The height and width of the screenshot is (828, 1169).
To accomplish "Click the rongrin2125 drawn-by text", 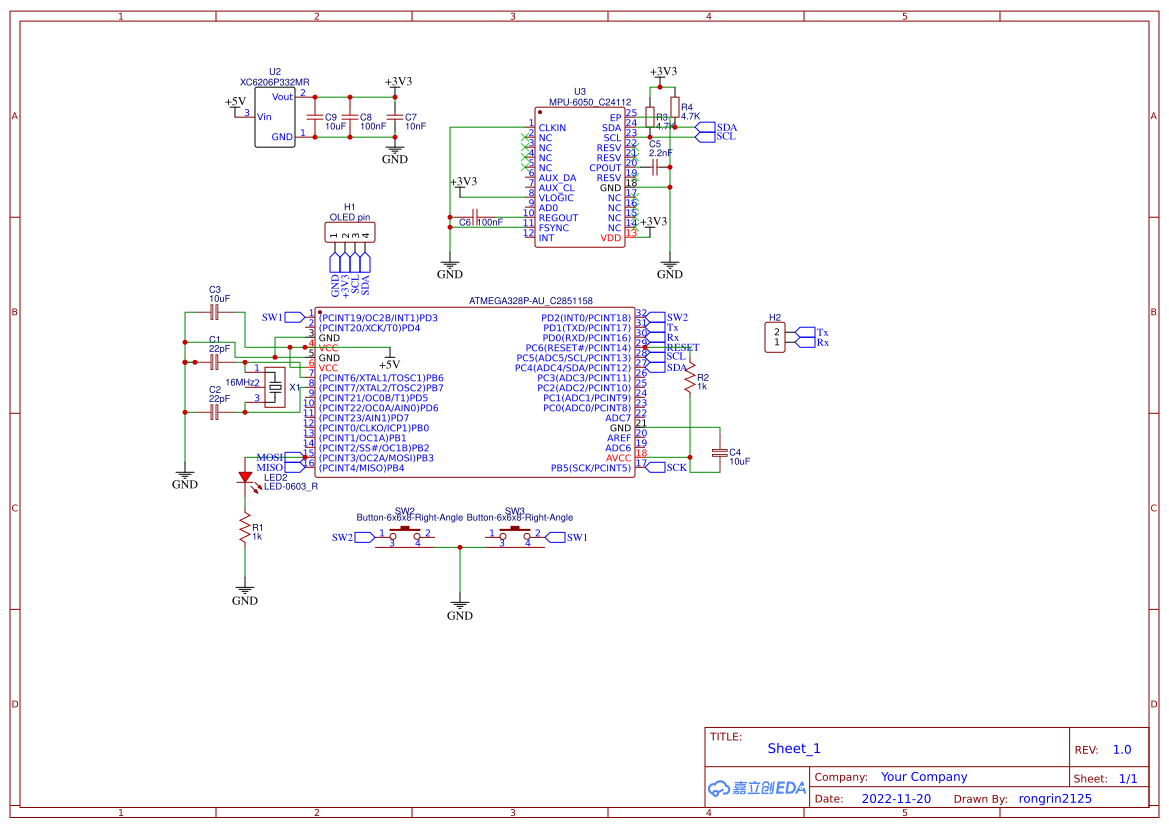I will (1055, 798).
